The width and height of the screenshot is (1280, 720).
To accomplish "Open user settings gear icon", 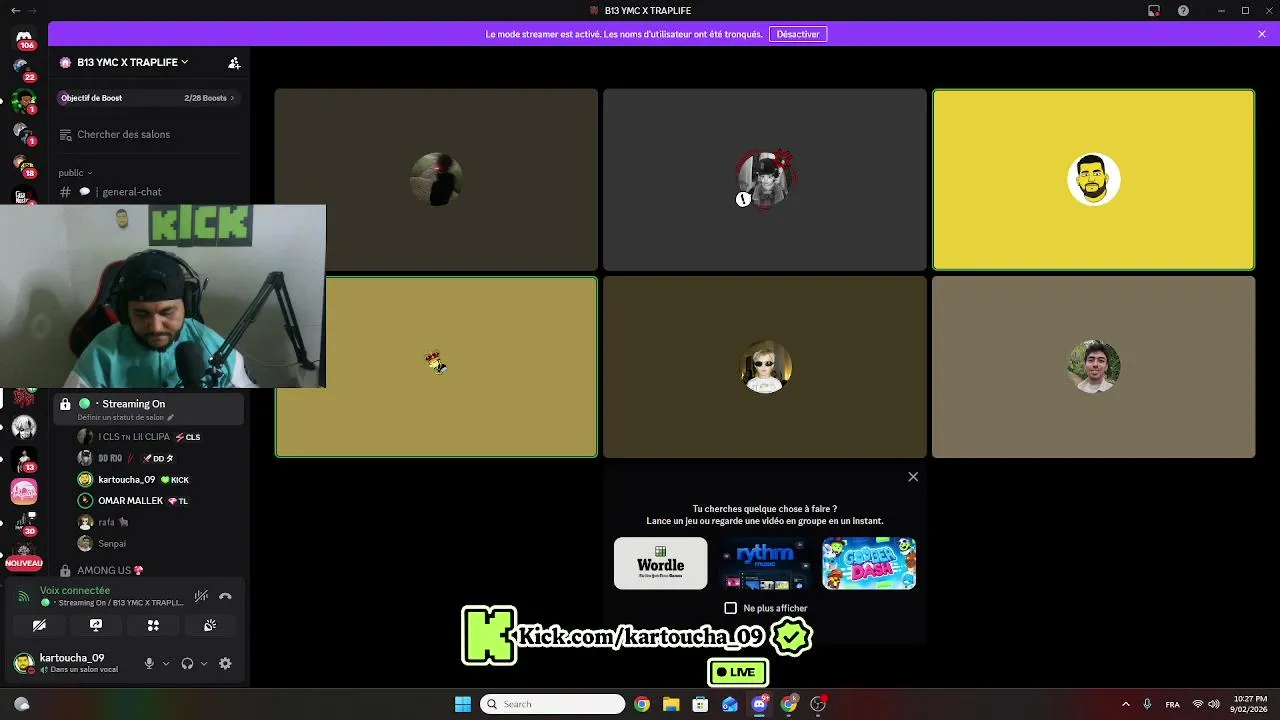I will 225,663.
